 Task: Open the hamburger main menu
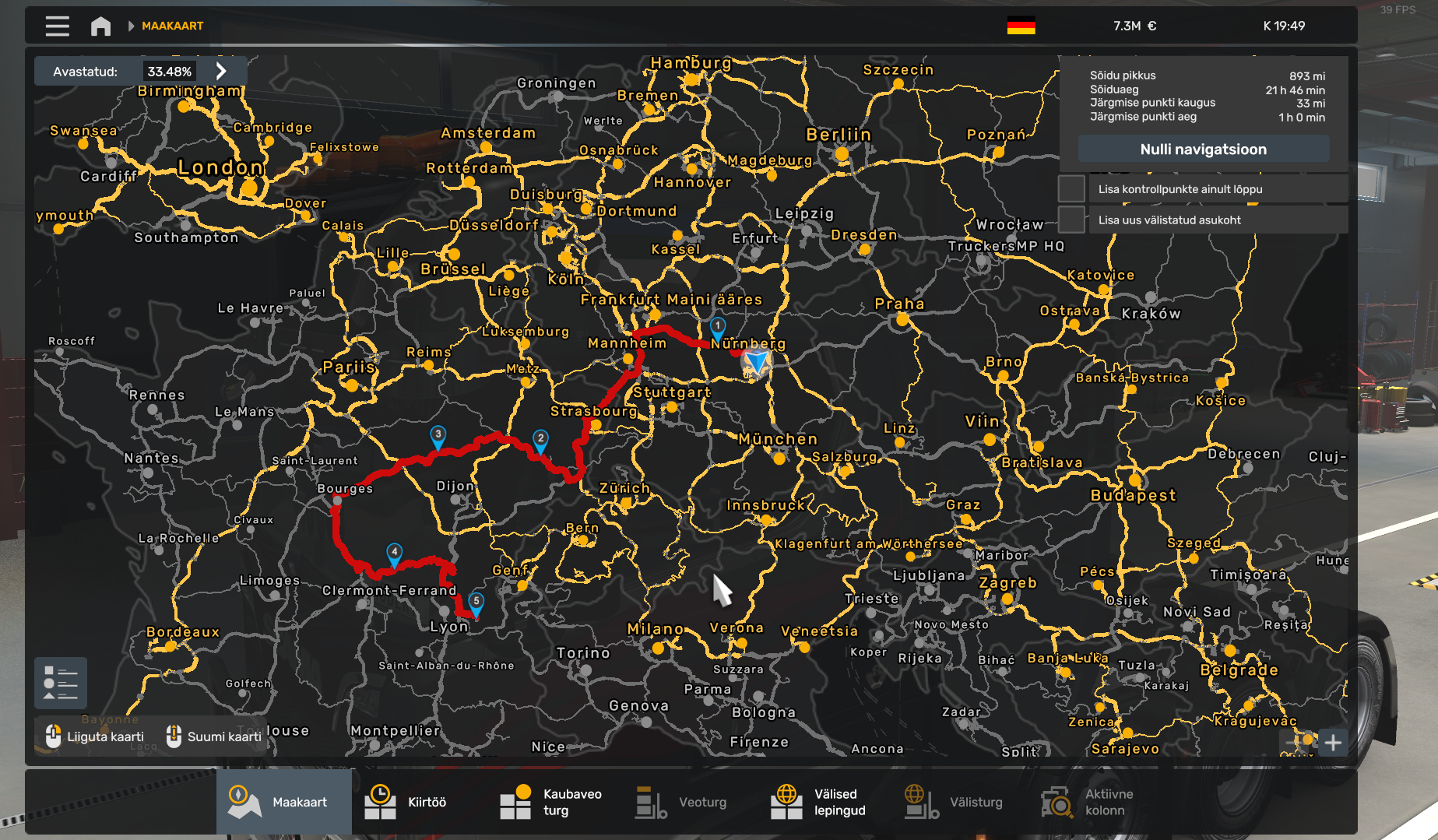(57, 26)
